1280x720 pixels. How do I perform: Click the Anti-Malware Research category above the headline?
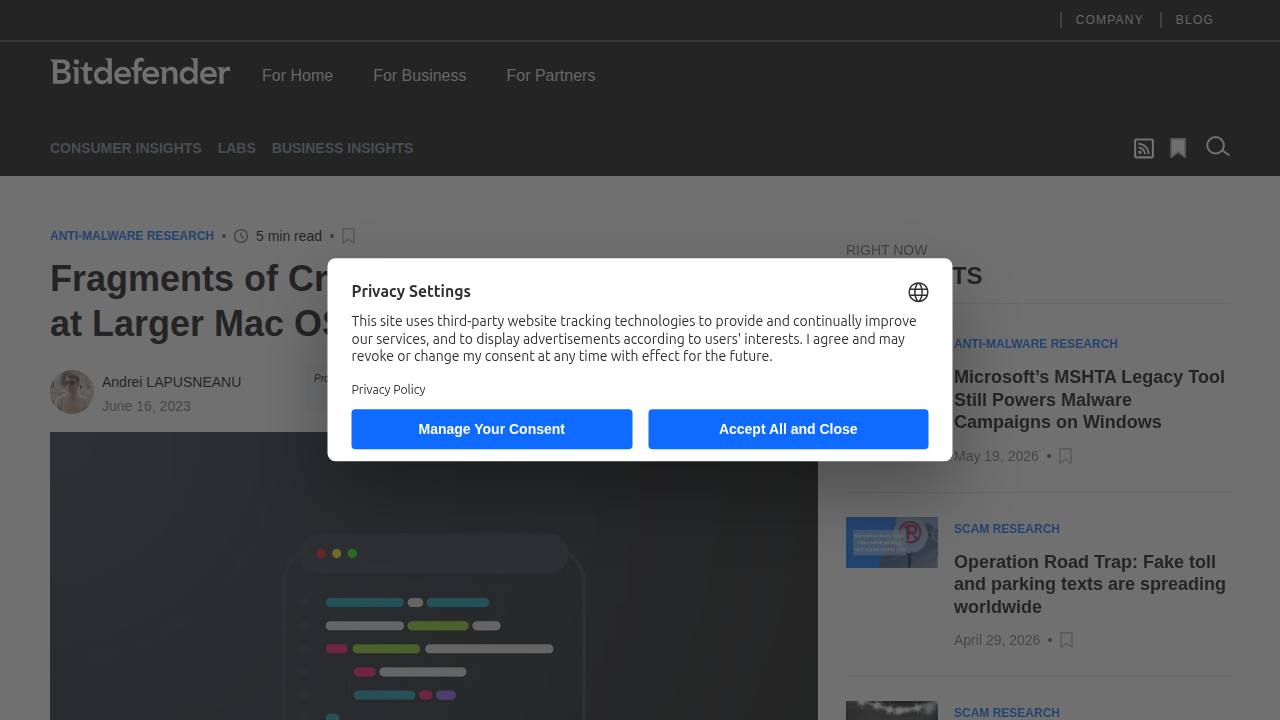[132, 236]
